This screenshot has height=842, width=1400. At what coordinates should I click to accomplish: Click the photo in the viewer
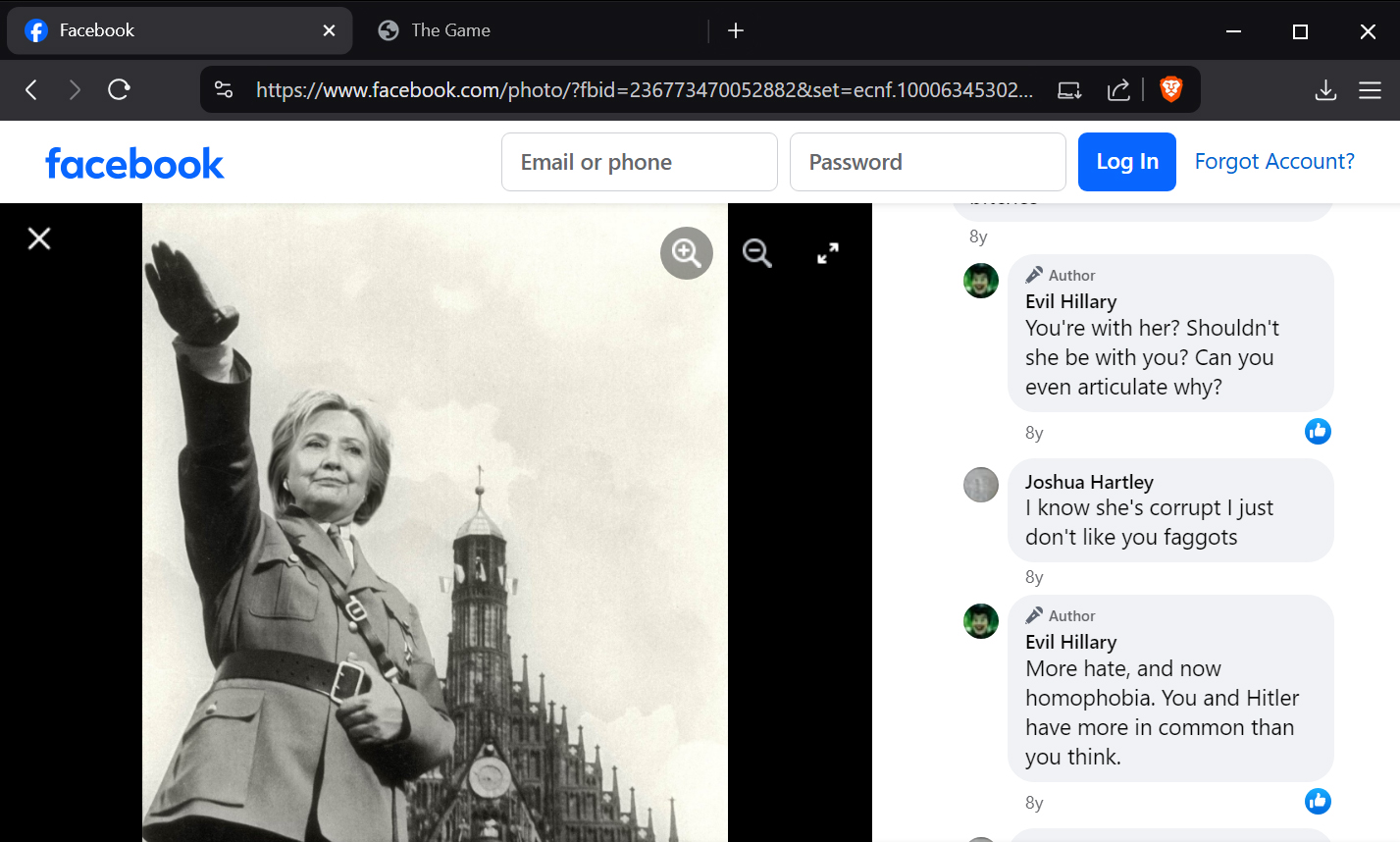tap(435, 522)
